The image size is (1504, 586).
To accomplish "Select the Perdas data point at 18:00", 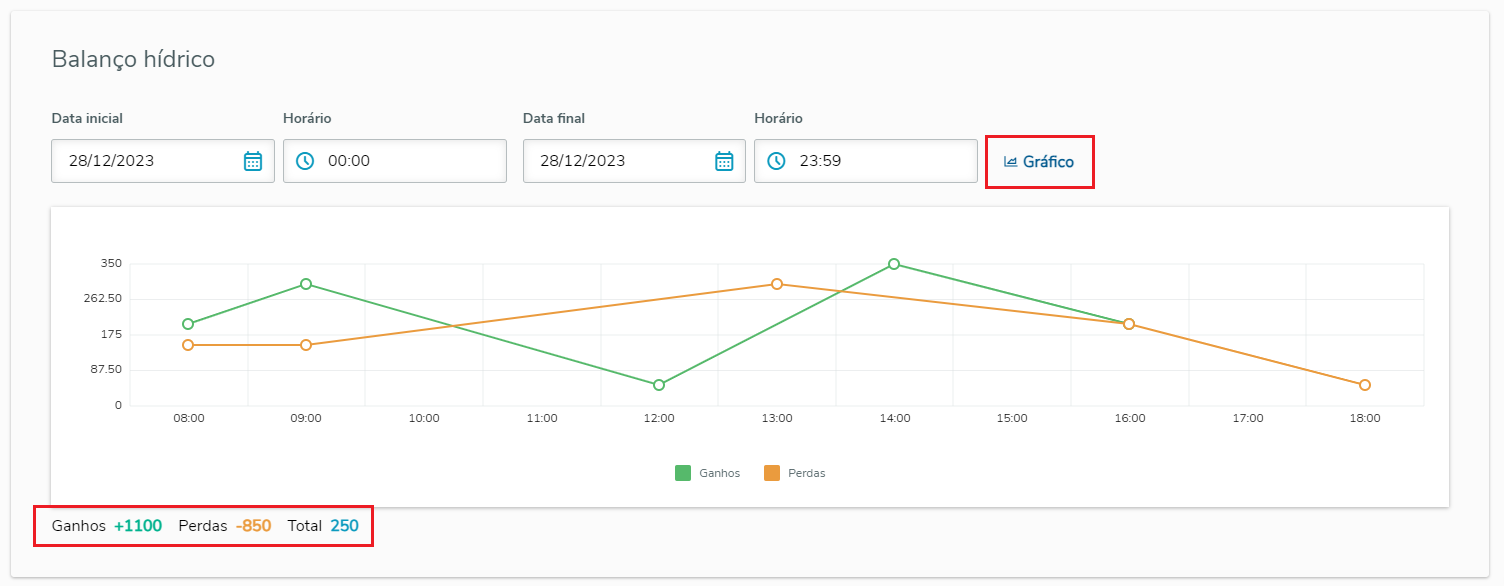I will point(1365,385).
